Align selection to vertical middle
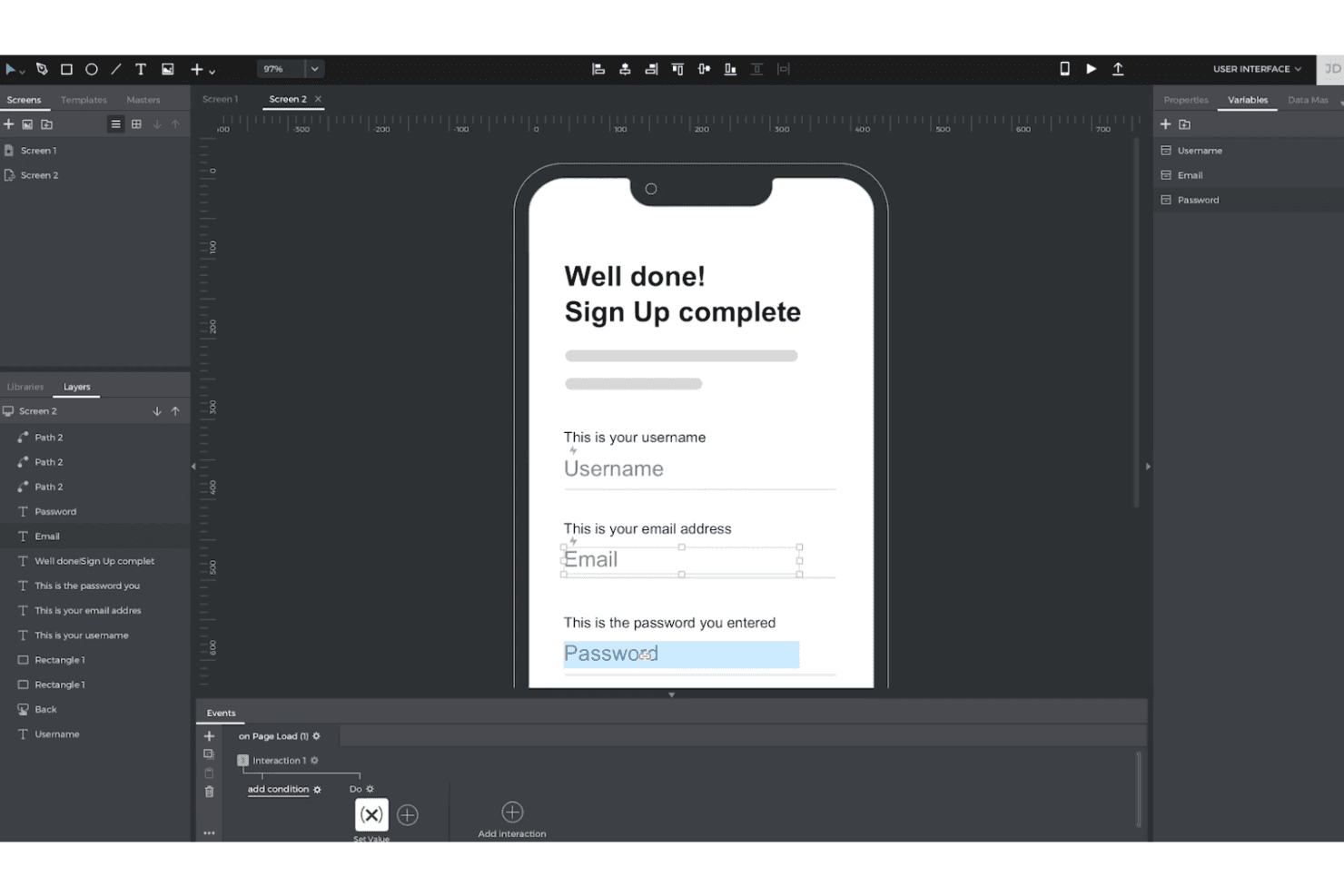This screenshot has height=896, width=1344. tap(704, 69)
